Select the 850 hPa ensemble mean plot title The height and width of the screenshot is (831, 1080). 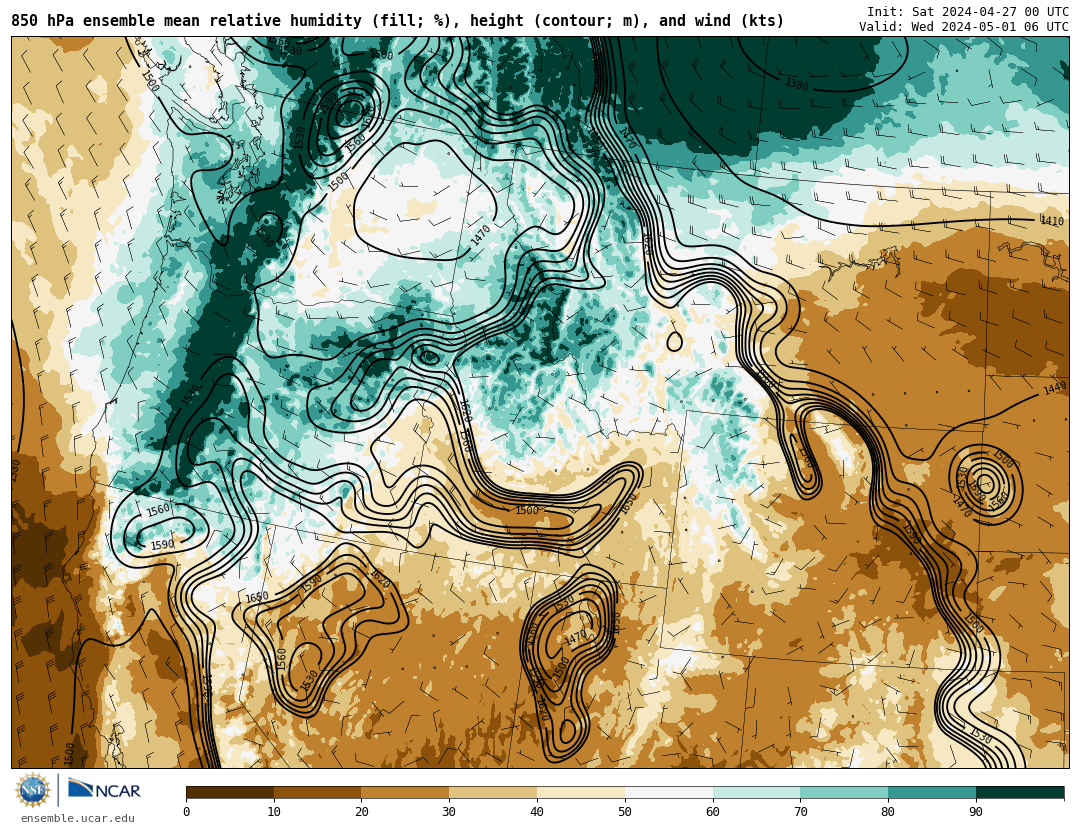pyautogui.click(x=397, y=21)
